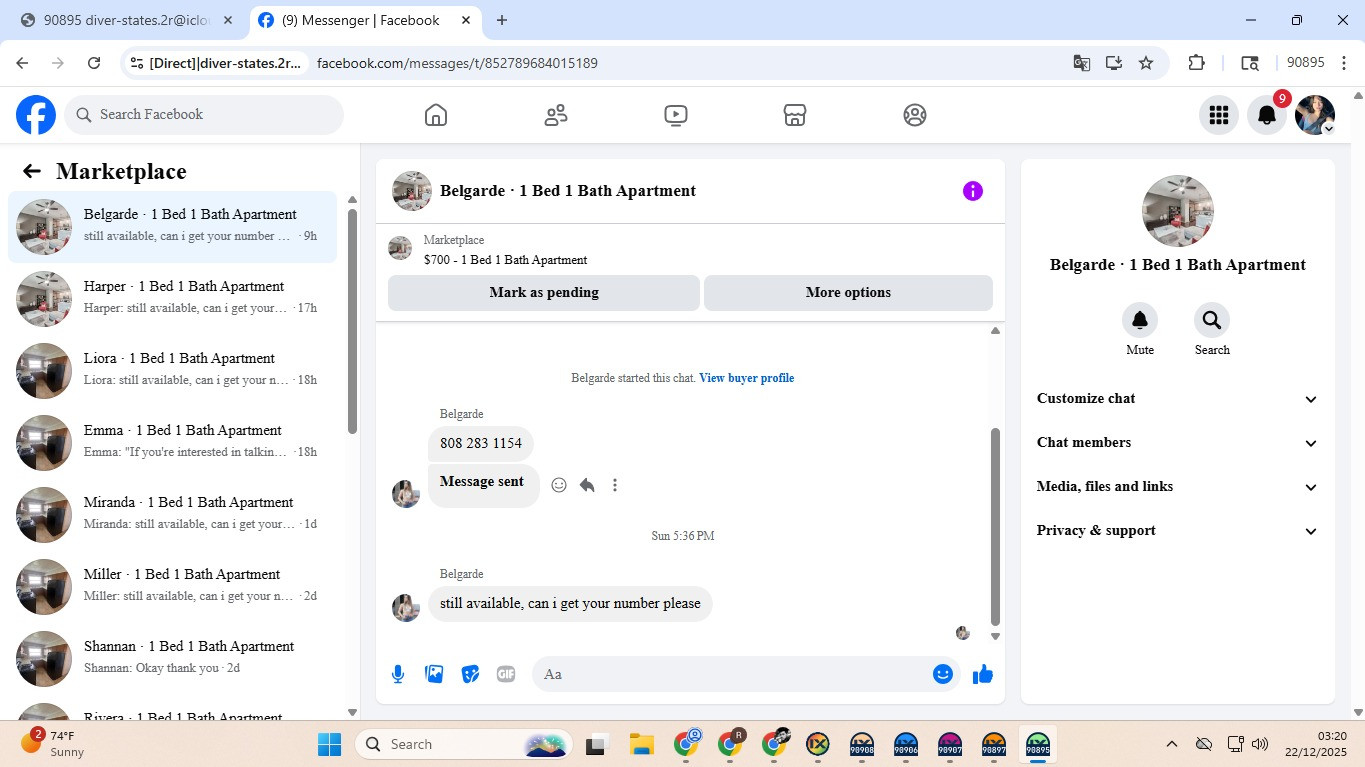Expand Customize chat section
1365x767 pixels.
[x=1178, y=399]
